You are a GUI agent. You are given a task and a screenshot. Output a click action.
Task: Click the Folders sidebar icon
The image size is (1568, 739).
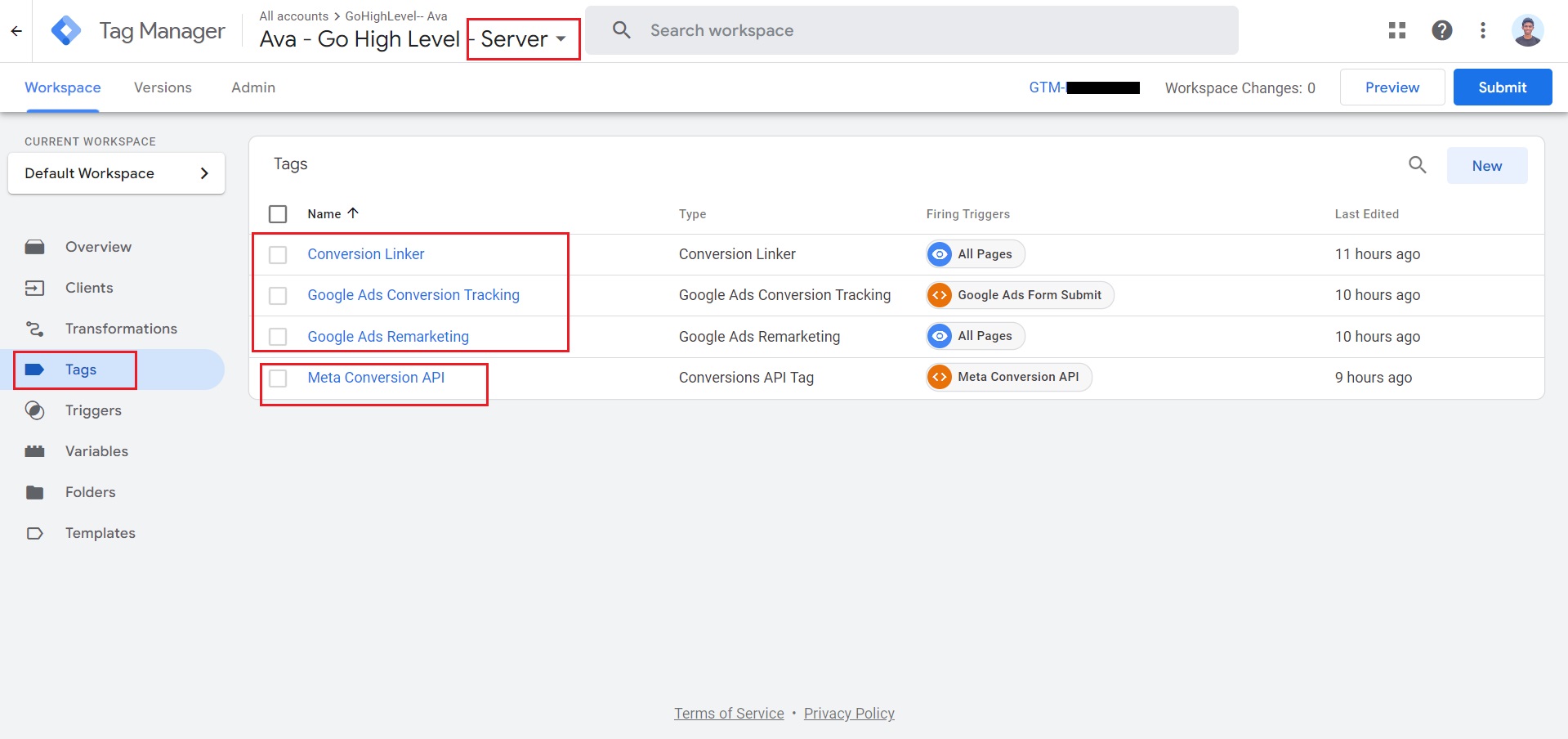pos(34,492)
